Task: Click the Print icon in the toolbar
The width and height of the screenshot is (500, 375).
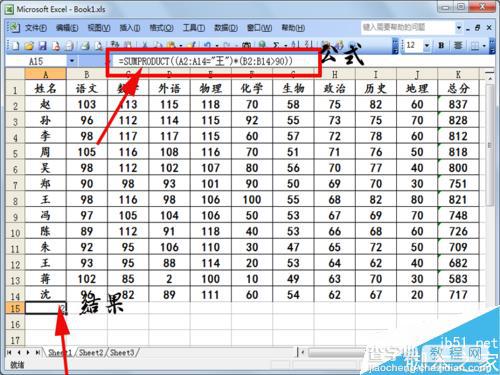Action: coord(85,46)
